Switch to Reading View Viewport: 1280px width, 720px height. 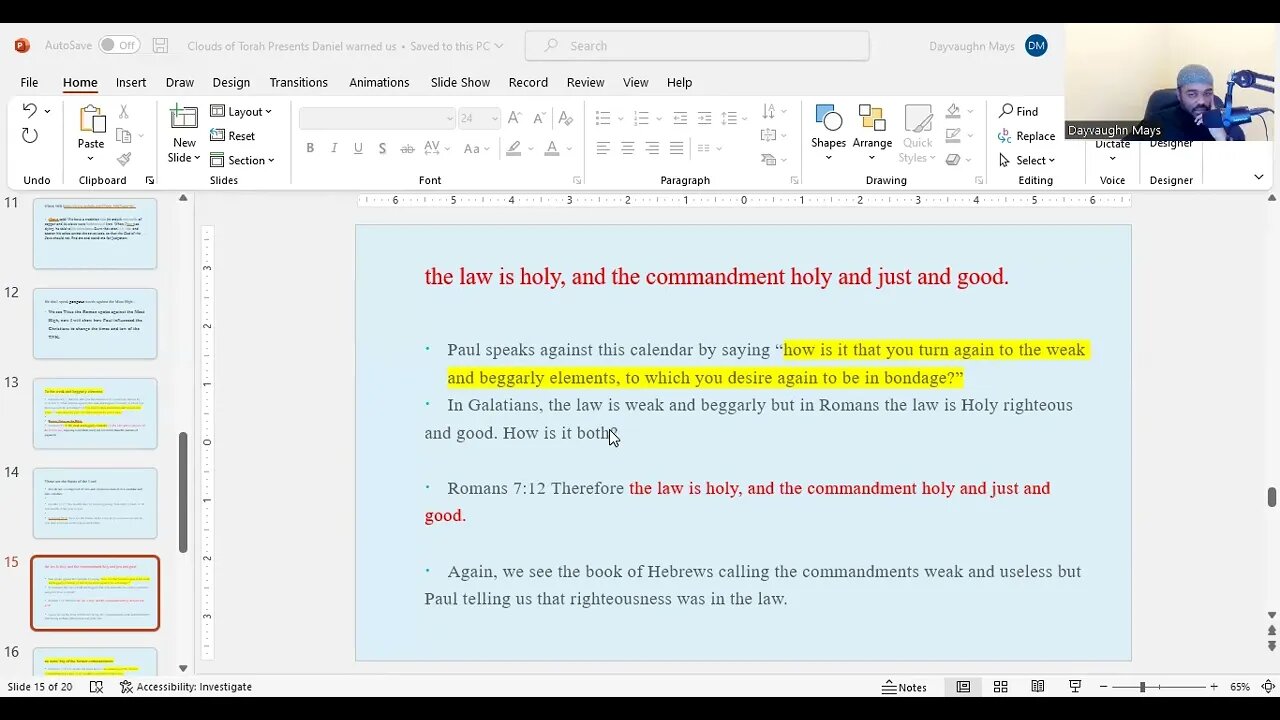[1038, 687]
